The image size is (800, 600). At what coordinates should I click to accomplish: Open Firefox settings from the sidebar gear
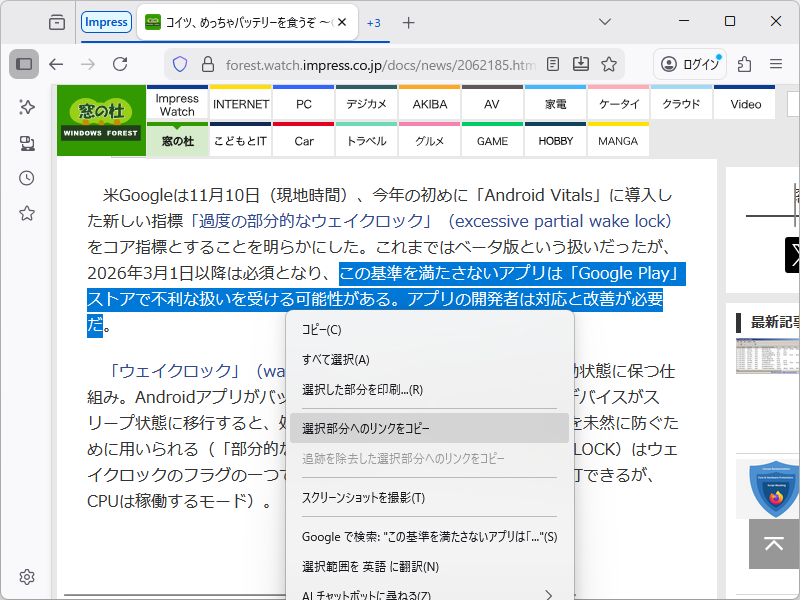(26, 577)
